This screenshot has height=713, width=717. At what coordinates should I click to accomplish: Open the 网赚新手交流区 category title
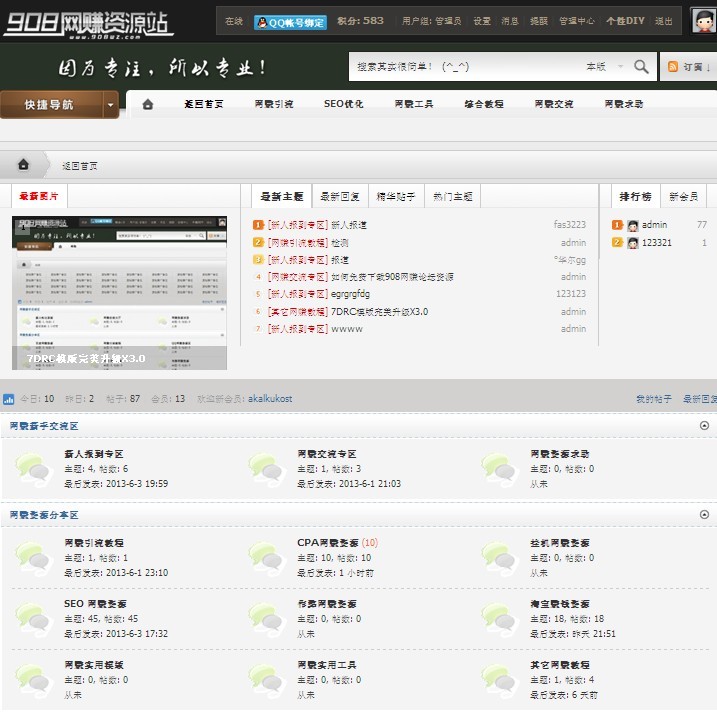point(44,426)
